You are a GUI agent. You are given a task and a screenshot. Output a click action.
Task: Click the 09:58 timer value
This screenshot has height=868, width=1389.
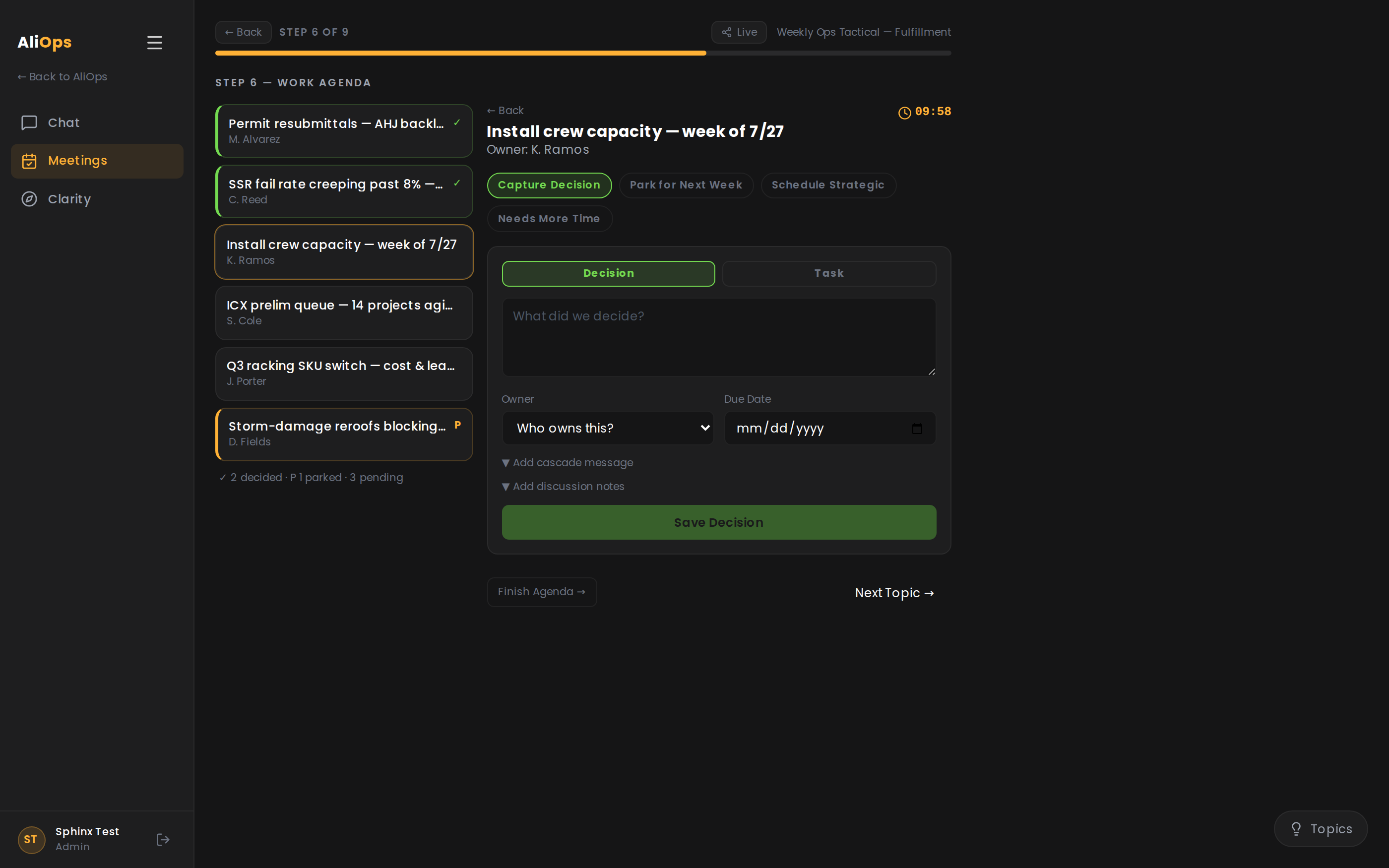pyautogui.click(x=933, y=112)
